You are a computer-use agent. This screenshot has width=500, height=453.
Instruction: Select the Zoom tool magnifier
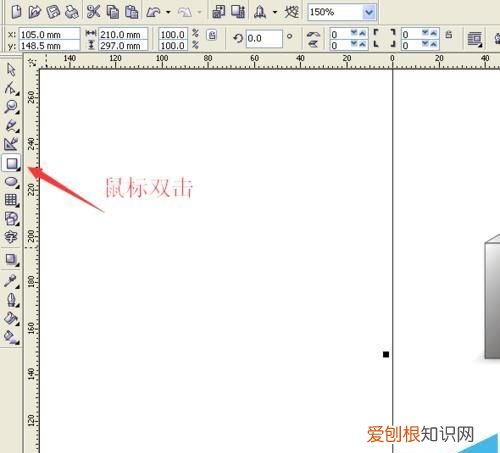coord(11,107)
